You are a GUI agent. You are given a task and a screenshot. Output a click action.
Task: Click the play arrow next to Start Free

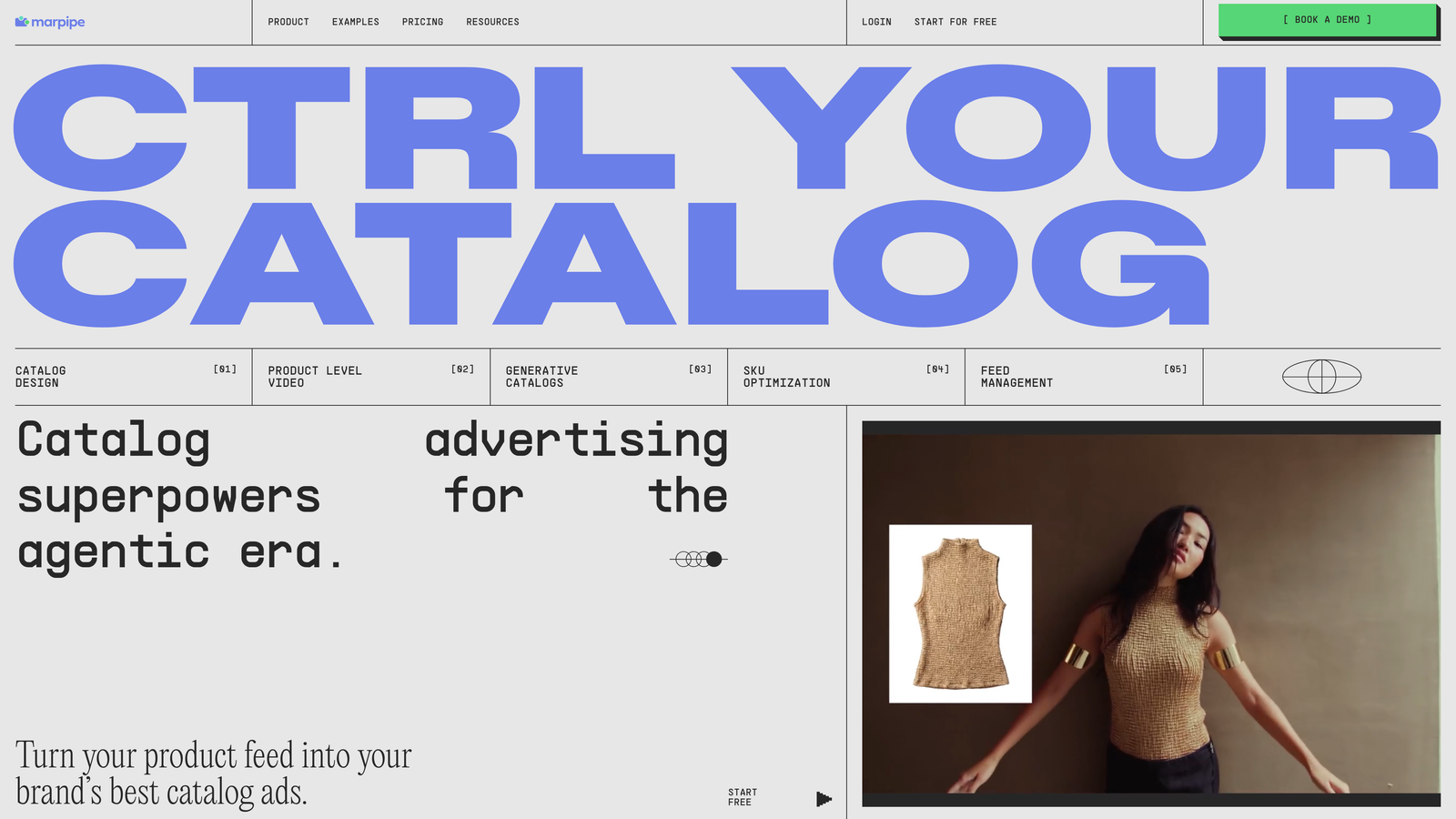click(x=824, y=798)
